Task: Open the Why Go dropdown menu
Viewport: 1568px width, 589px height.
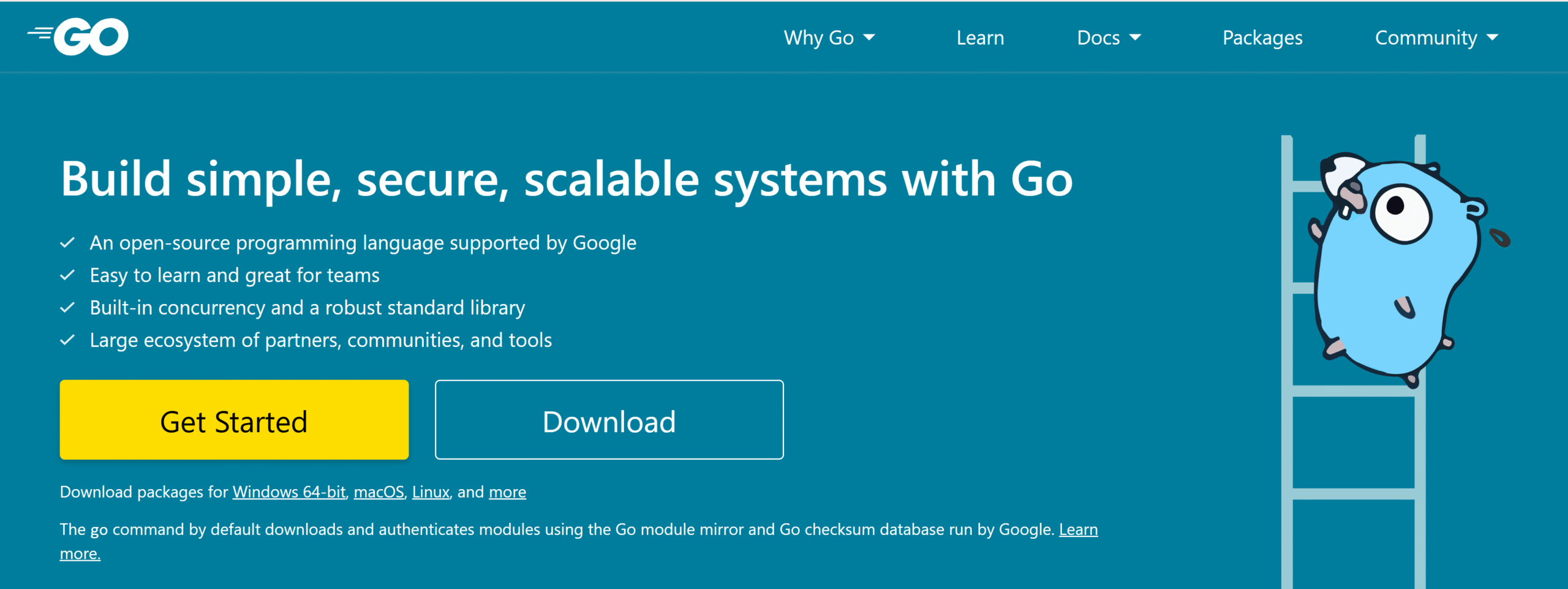Action: coord(829,37)
